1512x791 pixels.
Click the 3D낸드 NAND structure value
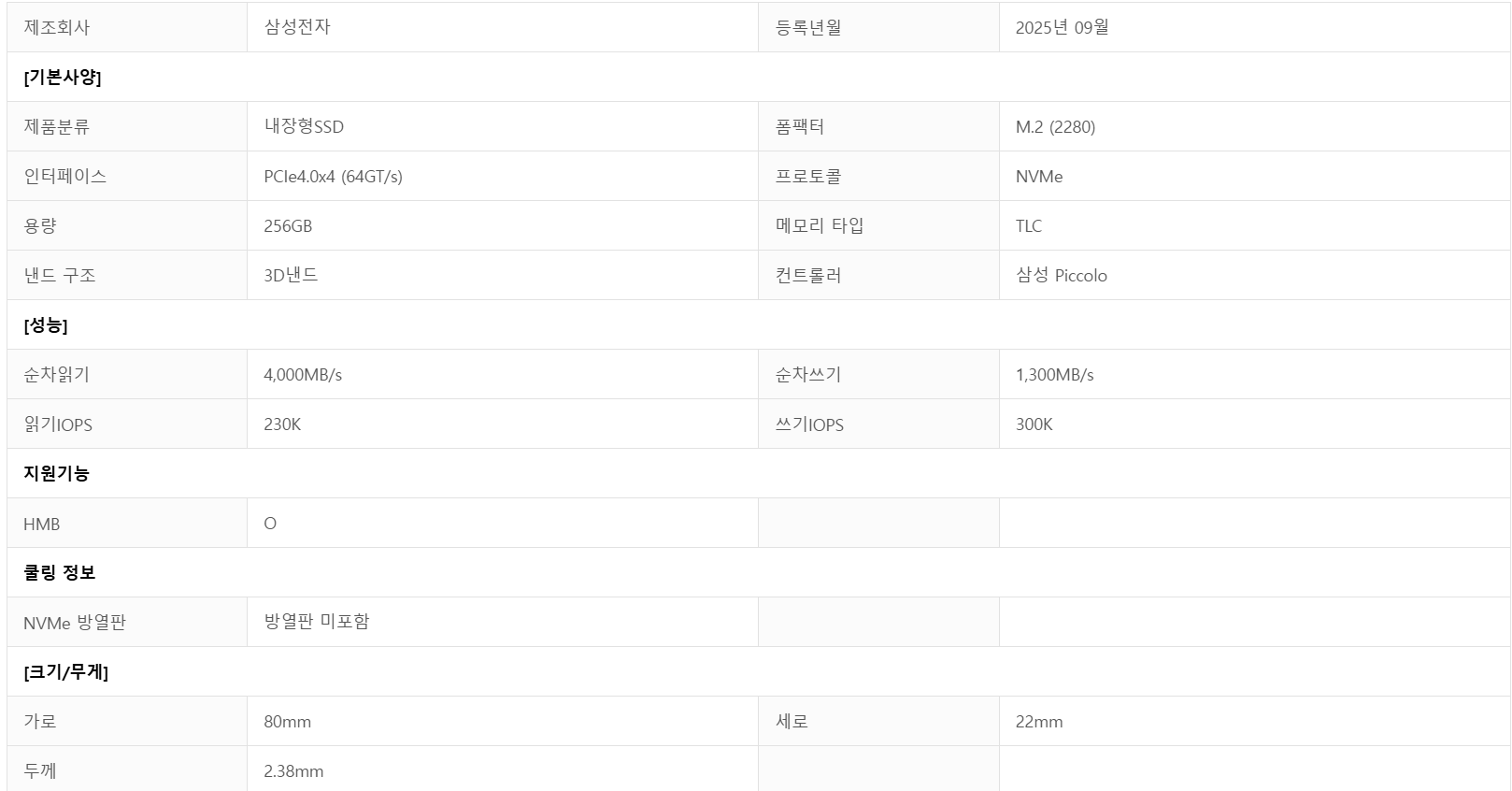click(x=291, y=276)
